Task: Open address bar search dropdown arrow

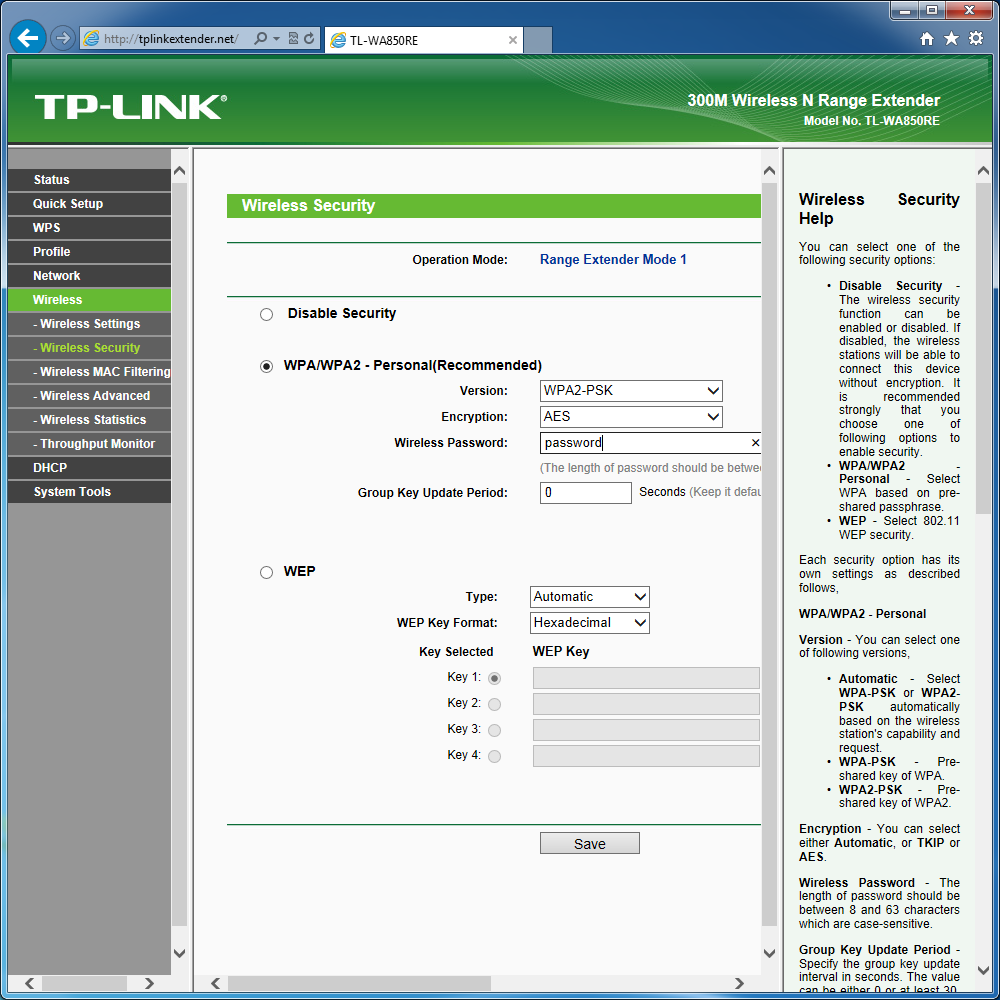Action: 277,39
